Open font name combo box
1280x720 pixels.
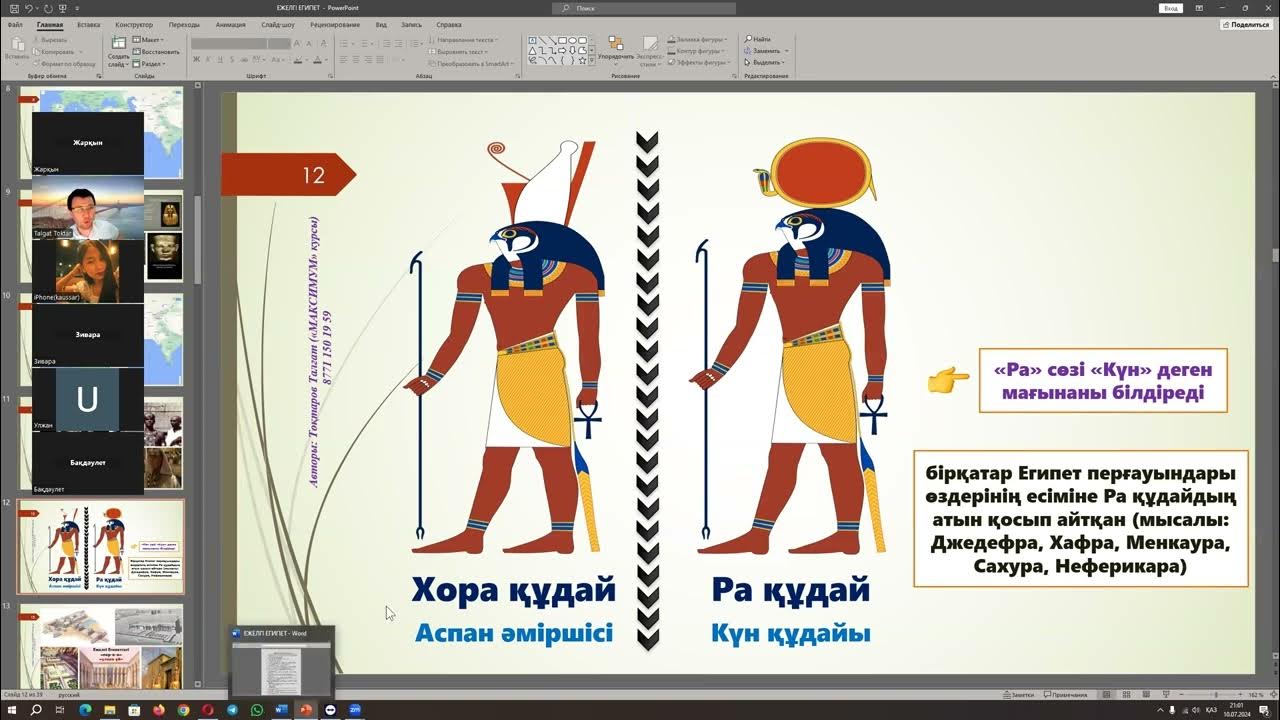(229, 44)
